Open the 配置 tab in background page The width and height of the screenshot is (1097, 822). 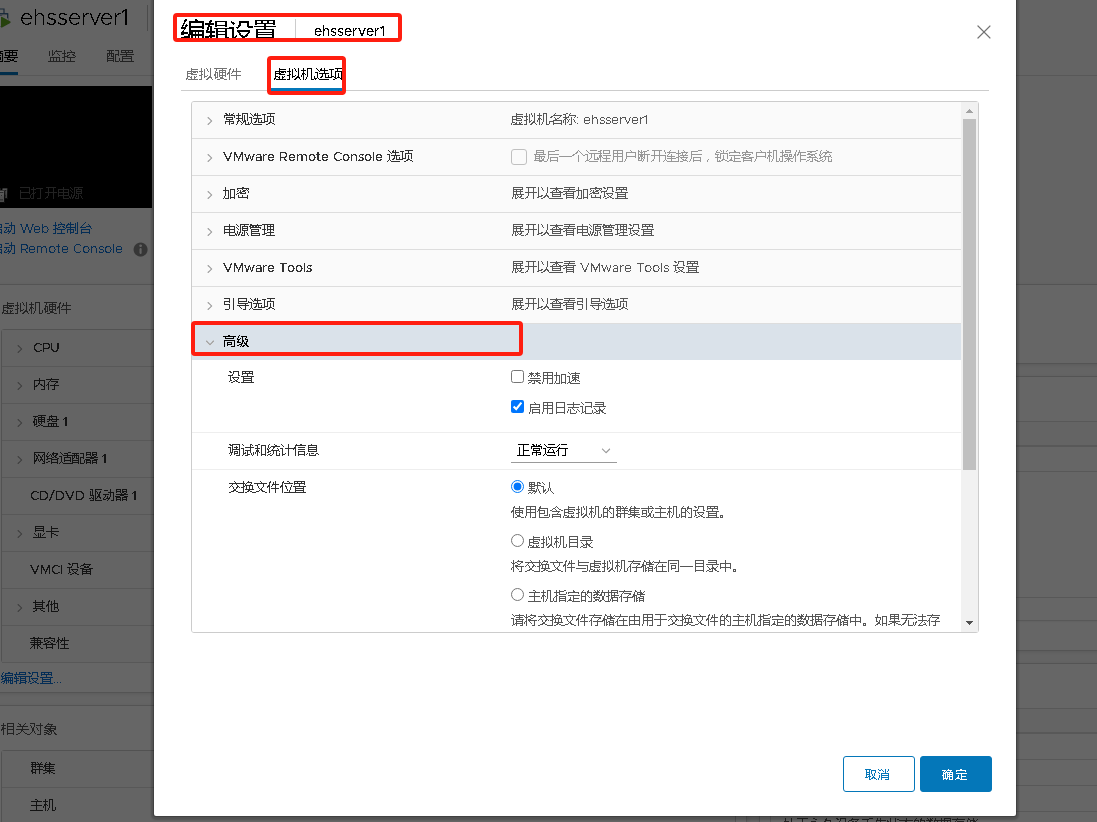[120, 56]
